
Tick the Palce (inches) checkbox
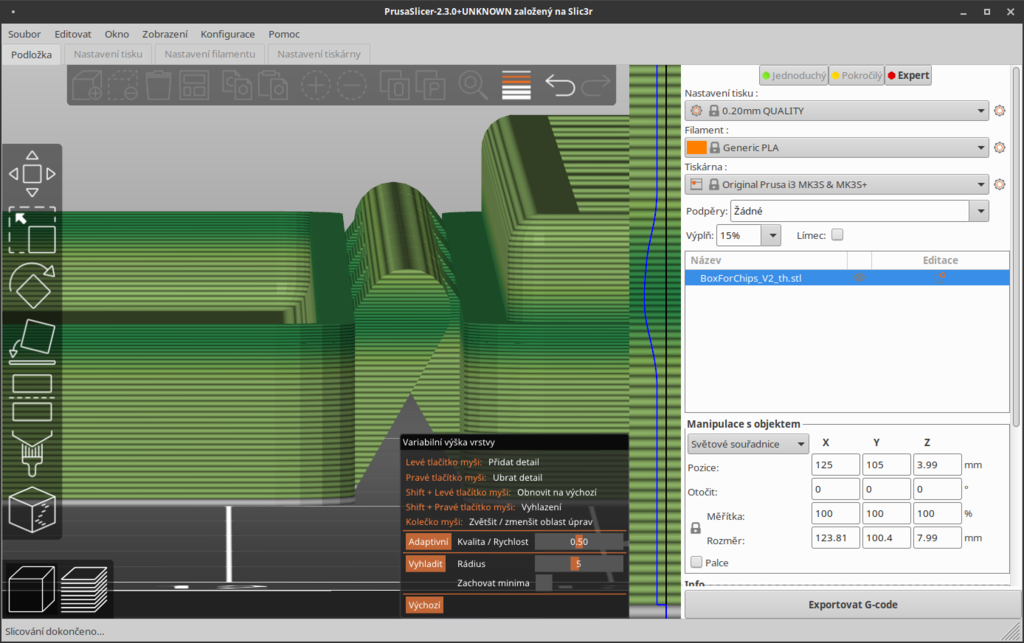point(696,563)
